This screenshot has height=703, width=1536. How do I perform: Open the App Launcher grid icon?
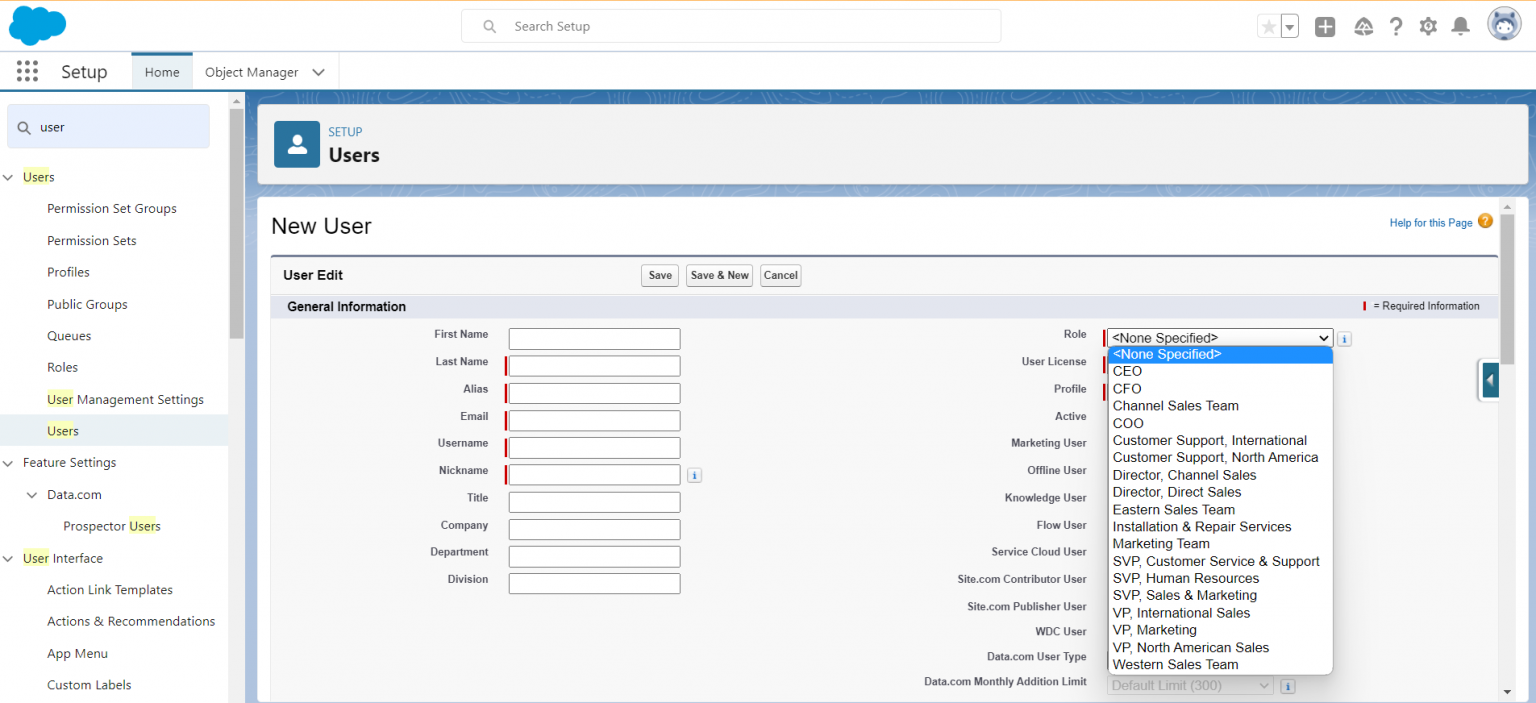(x=27, y=71)
